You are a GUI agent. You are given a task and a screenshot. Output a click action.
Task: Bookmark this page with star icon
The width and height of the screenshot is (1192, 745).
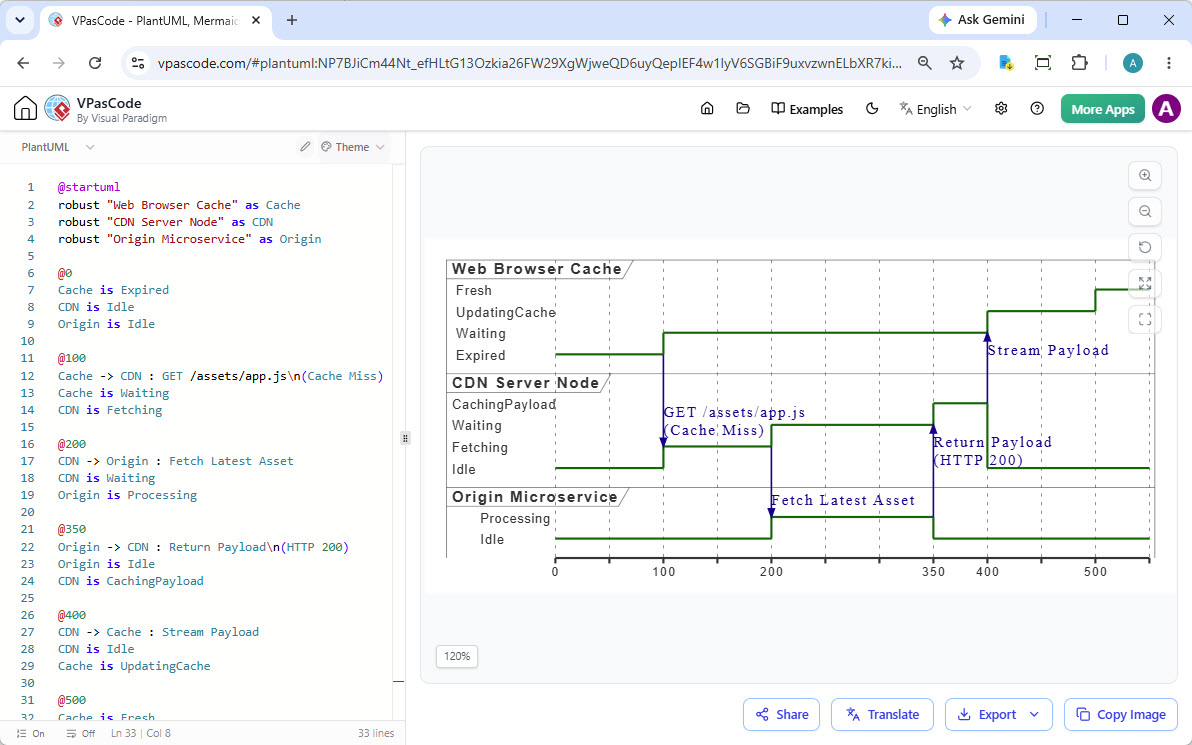pyautogui.click(x=957, y=63)
